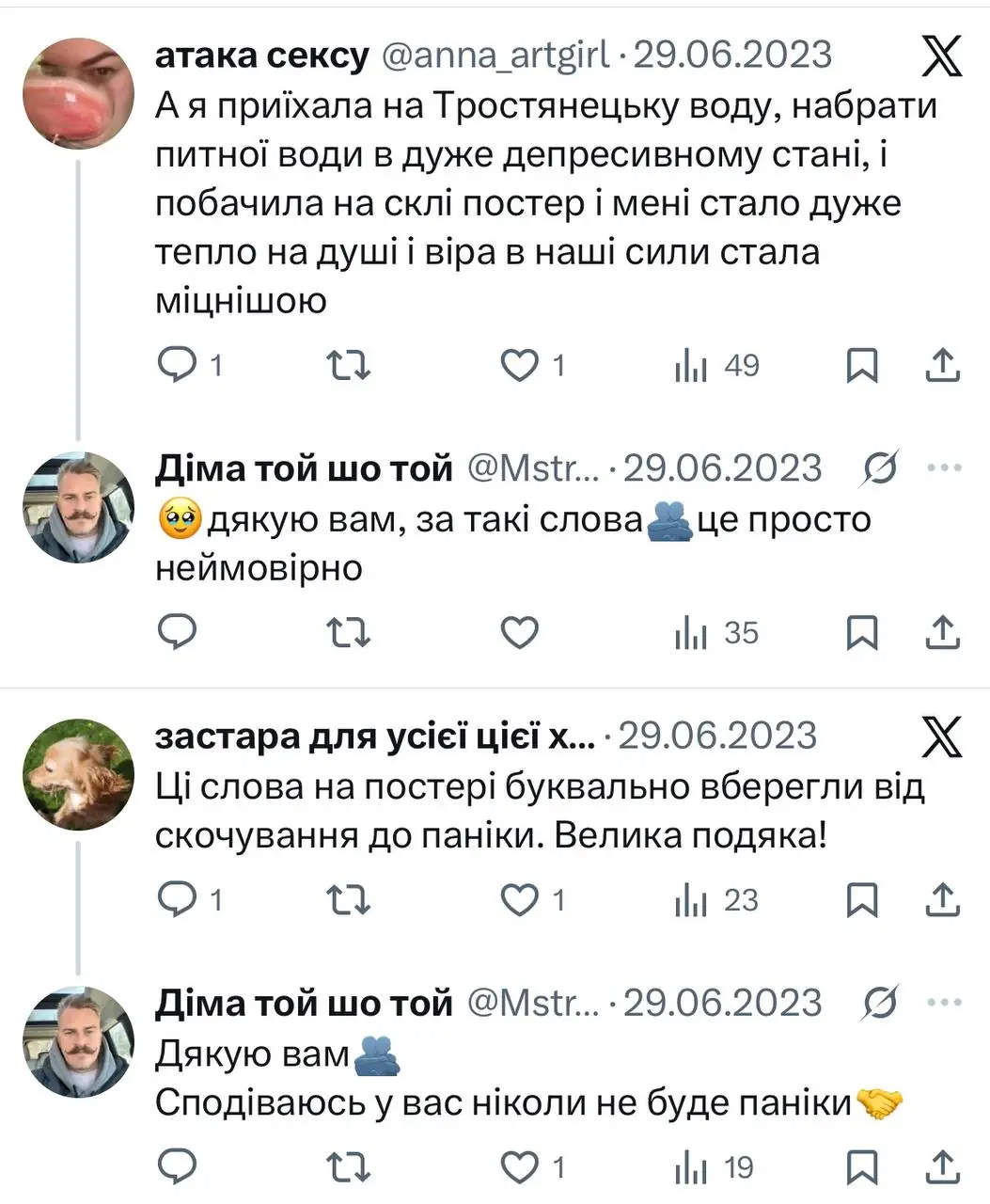Share the tweet about Тростянецьку воду
The height and width of the screenshot is (1204, 990).
point(943,365)
